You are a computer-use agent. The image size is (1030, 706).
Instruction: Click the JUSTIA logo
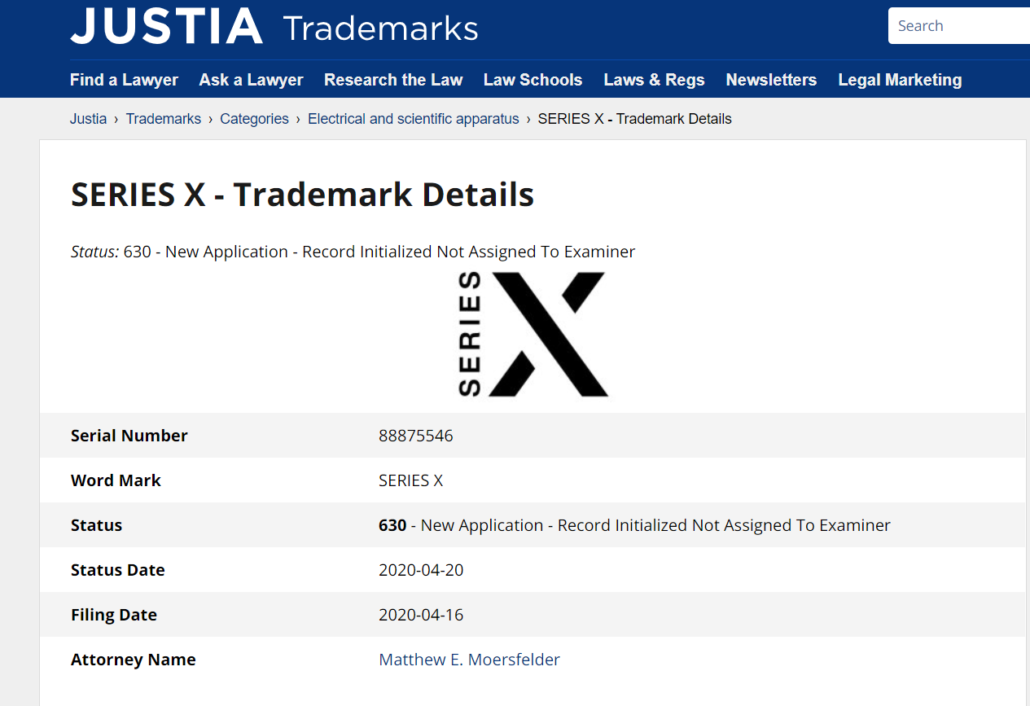click(x=166, y=27)
